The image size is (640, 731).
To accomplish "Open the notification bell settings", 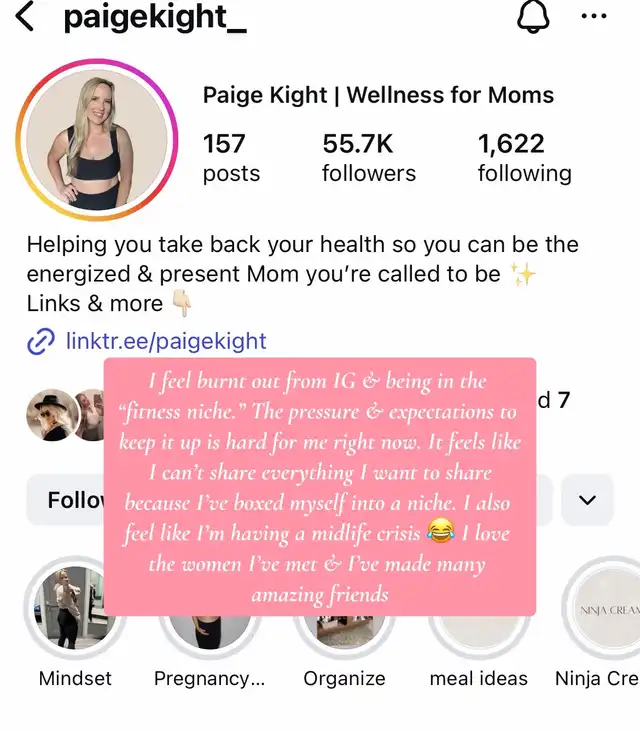I will point(533,17).
